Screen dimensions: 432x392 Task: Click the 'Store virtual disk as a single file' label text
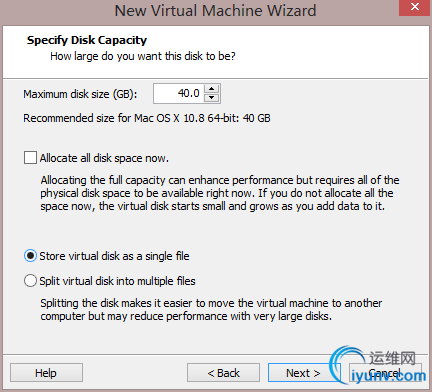[114, 256]
